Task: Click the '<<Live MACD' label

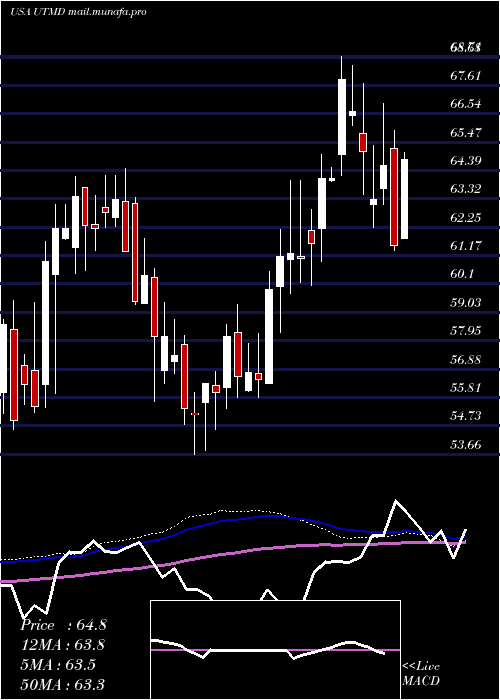Action: [x=421, y=674]
